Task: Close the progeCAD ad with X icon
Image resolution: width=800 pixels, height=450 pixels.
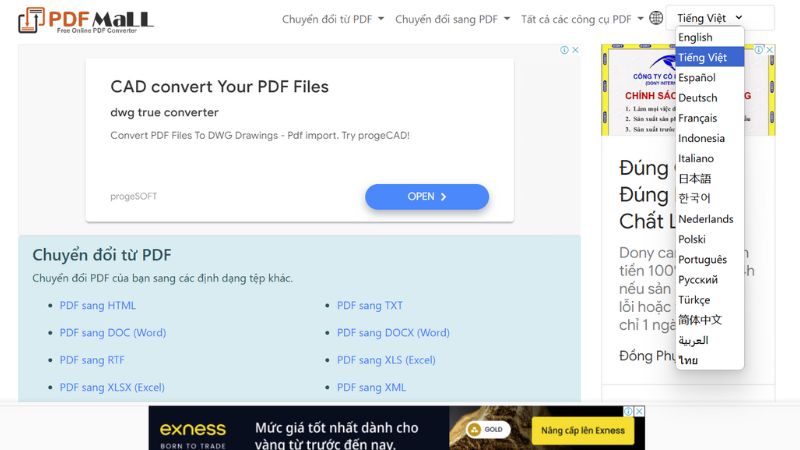Action: (x=575, y=50)
